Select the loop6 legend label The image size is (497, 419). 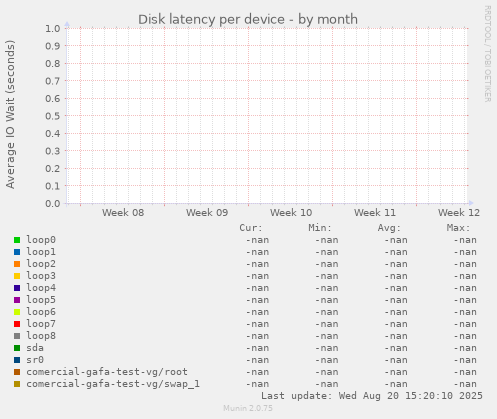tap(41, 312)
